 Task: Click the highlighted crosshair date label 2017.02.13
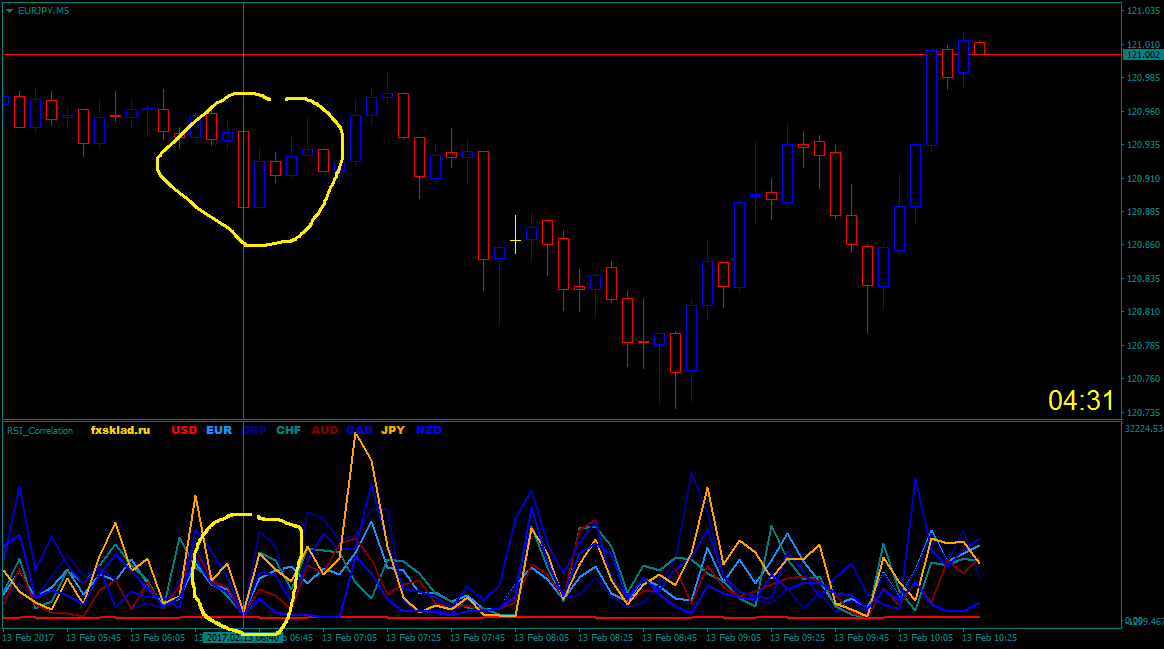point(242,638)
